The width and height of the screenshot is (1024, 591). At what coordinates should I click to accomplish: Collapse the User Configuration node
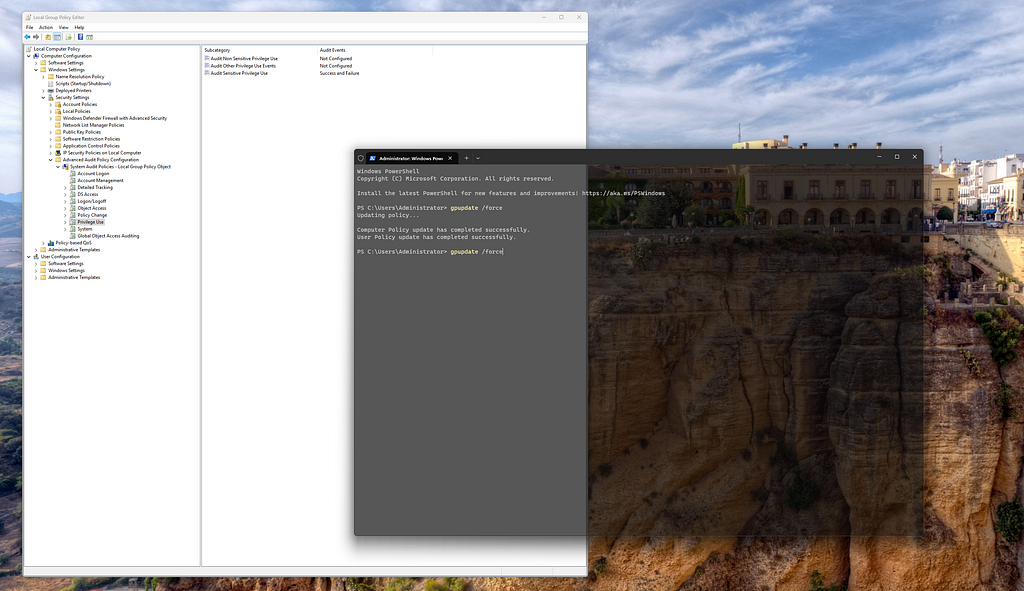click(29, 257)
